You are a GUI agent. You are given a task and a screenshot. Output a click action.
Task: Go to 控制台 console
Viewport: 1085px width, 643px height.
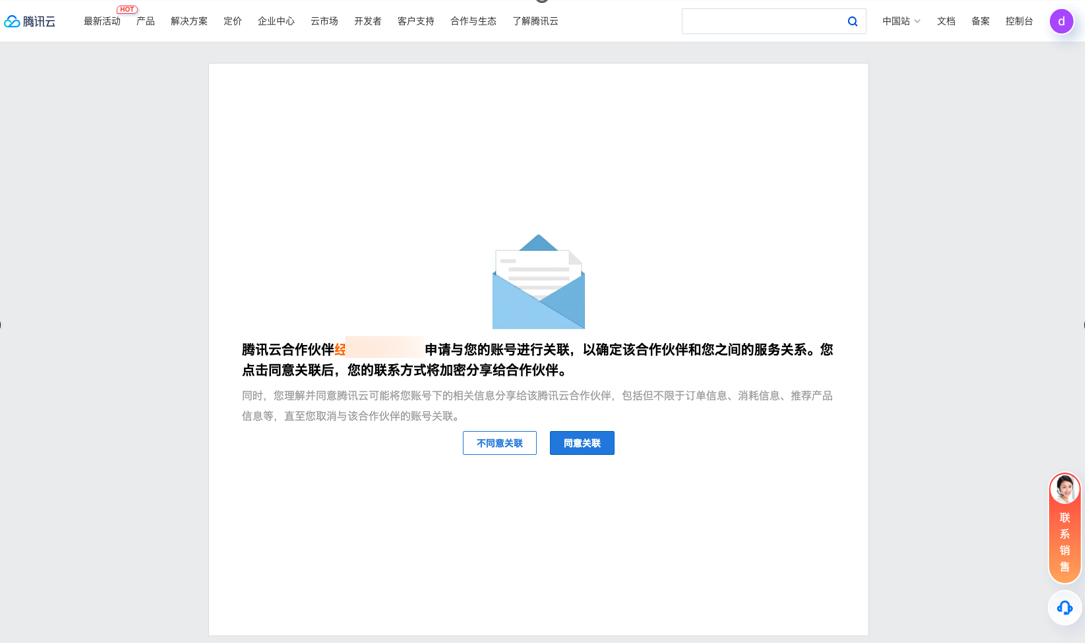[1019, 21]
